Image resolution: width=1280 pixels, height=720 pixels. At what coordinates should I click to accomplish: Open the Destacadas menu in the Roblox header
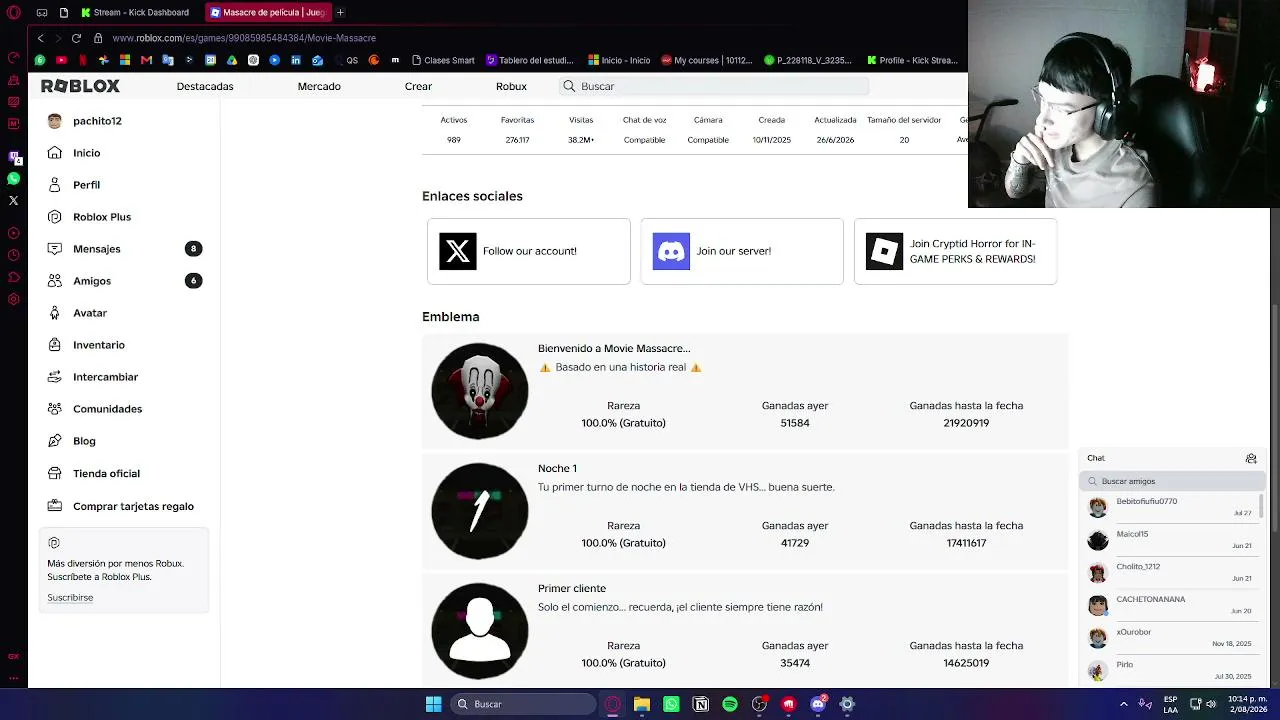pyautogui.click(x=205, y=86)
